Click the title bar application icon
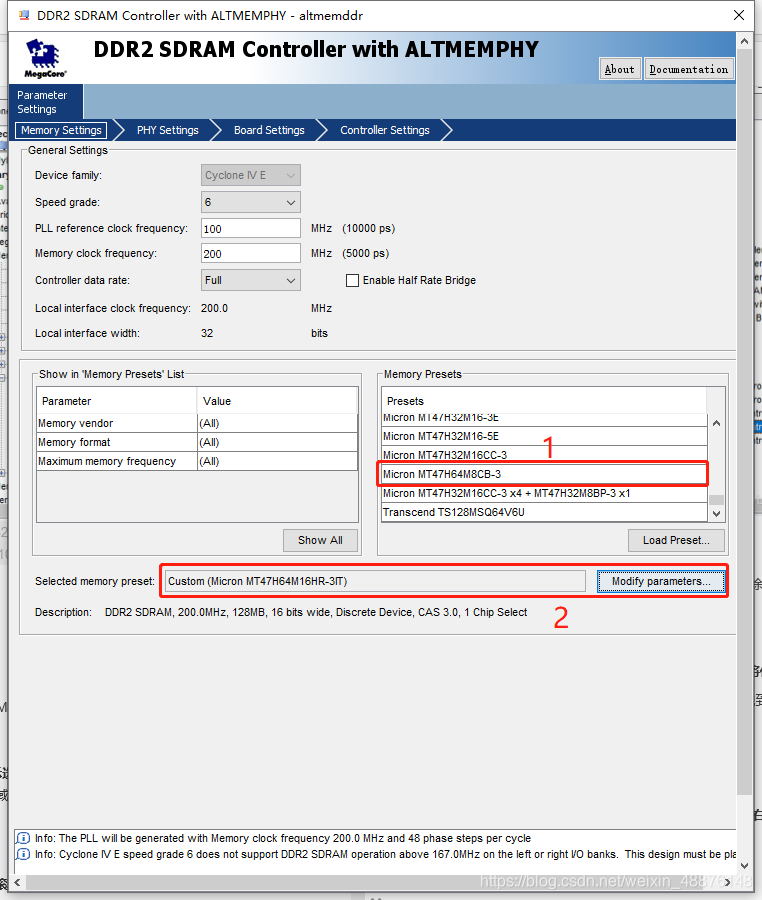 click(24, 15)
